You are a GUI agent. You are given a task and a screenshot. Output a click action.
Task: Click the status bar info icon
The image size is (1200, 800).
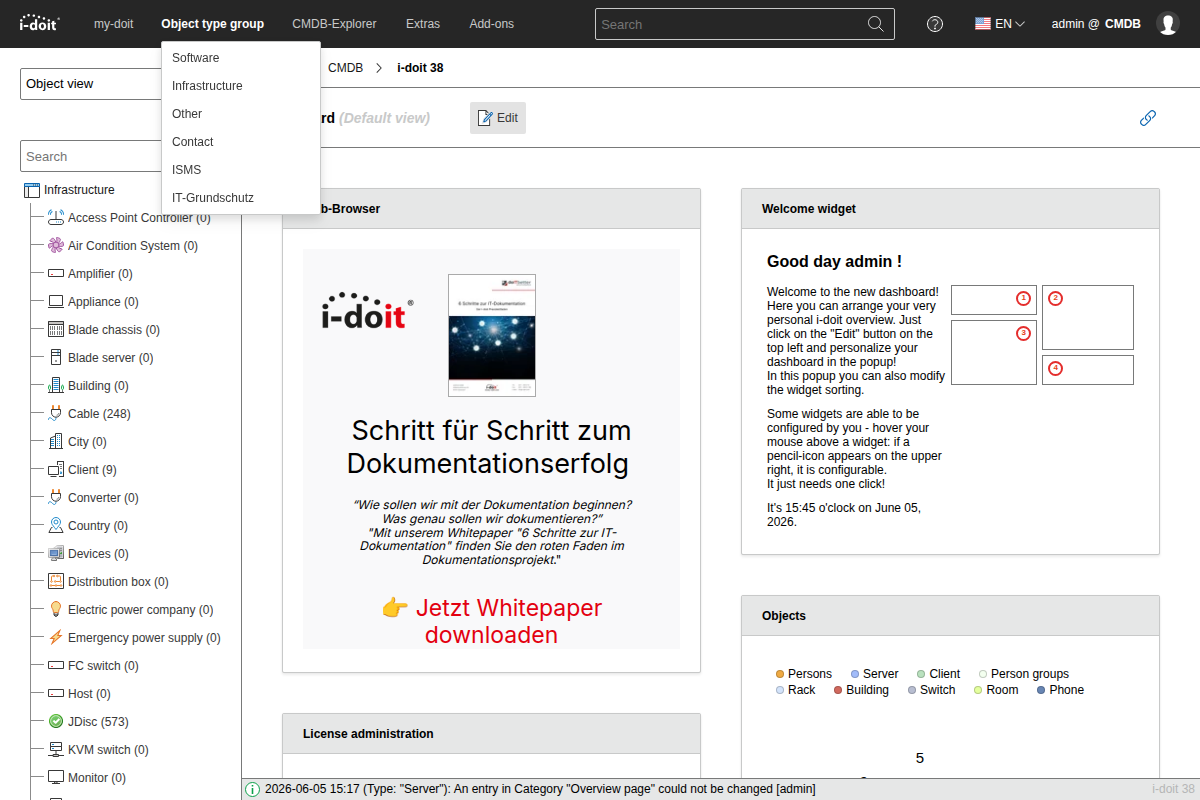(x=253, y=789)
